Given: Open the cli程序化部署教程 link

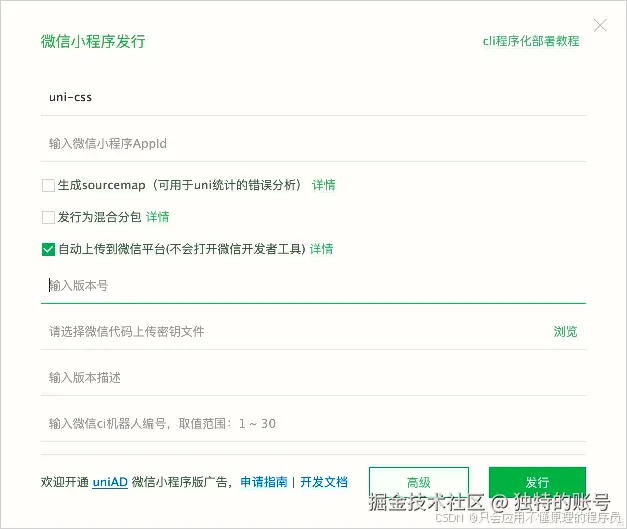Looking at the screenshot, I should [x=531, y=41].
